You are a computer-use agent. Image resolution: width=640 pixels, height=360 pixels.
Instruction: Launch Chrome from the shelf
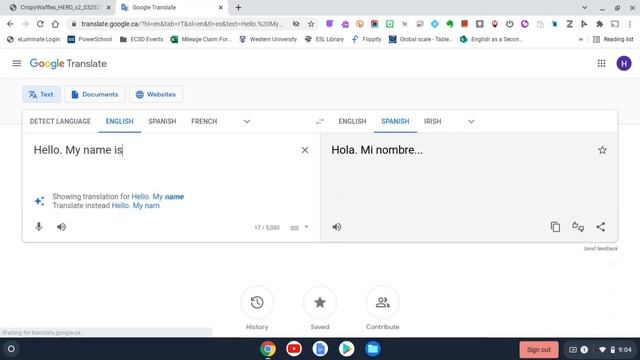(268, 349)
